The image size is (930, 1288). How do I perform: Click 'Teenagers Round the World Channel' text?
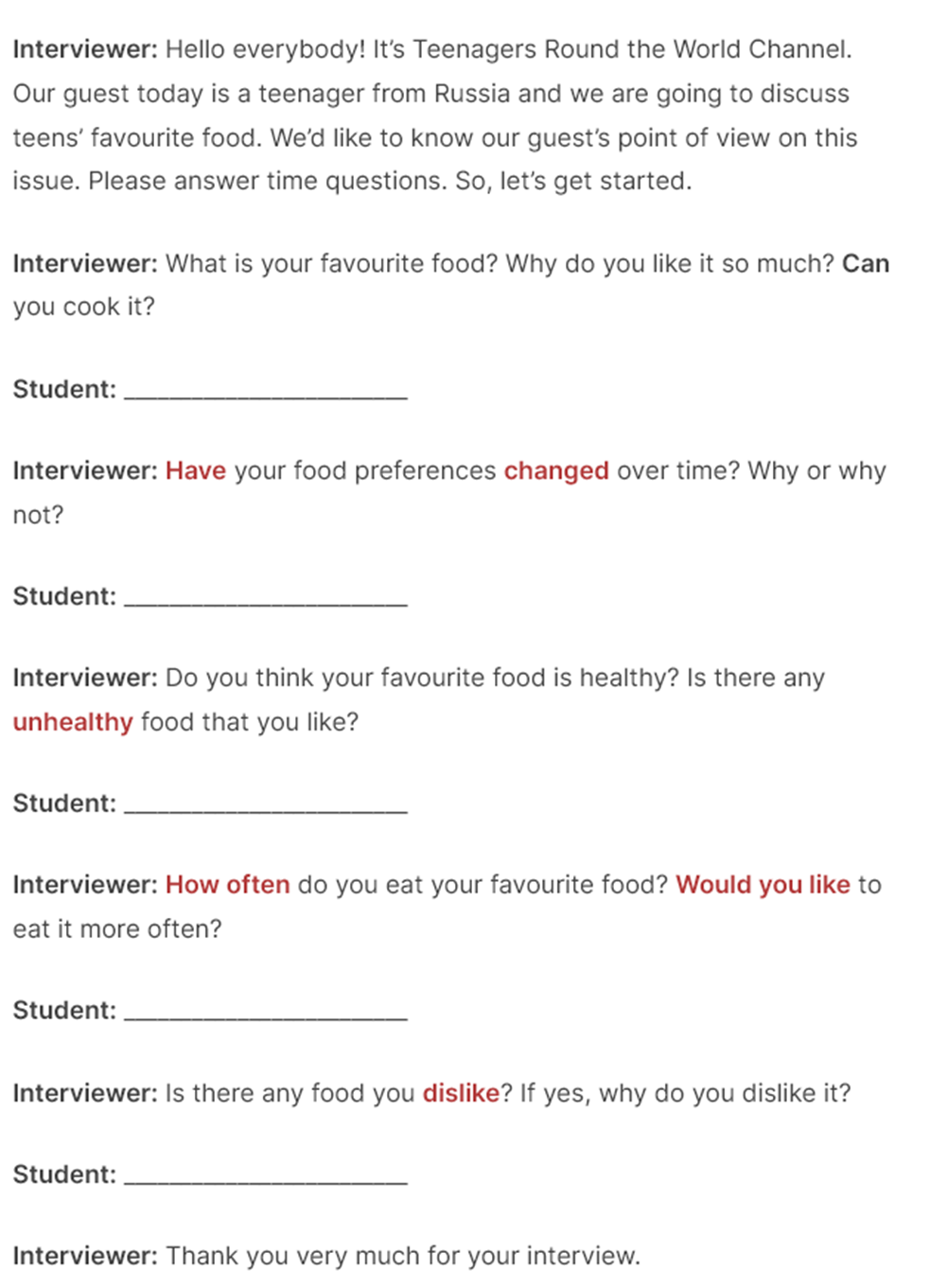point(631,49)
